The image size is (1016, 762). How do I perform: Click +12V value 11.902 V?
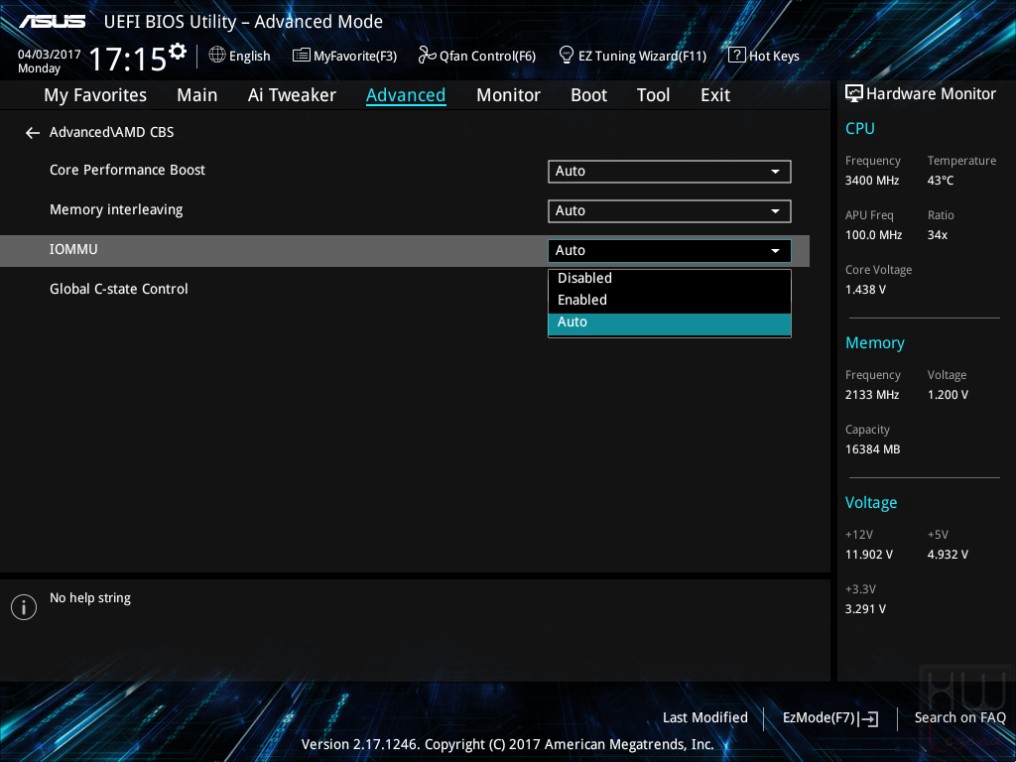[x=868, y=555]
